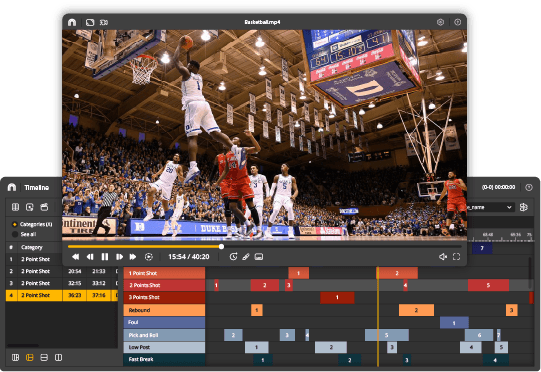Click the 37:16 end time cell
Screen dimensions: 541x372
coord(99,295)
